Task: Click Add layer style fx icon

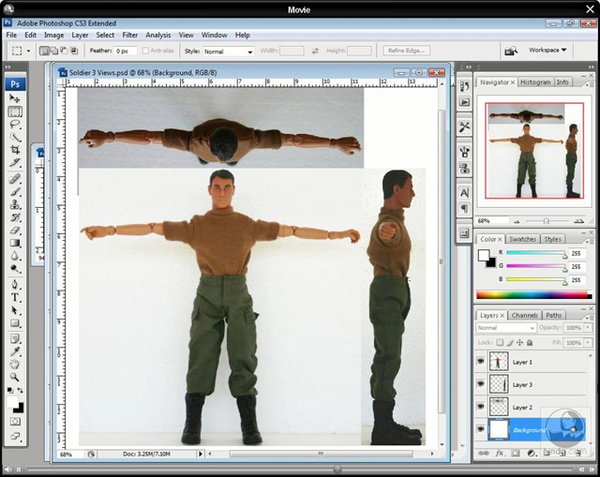Action: coord(499,453)
